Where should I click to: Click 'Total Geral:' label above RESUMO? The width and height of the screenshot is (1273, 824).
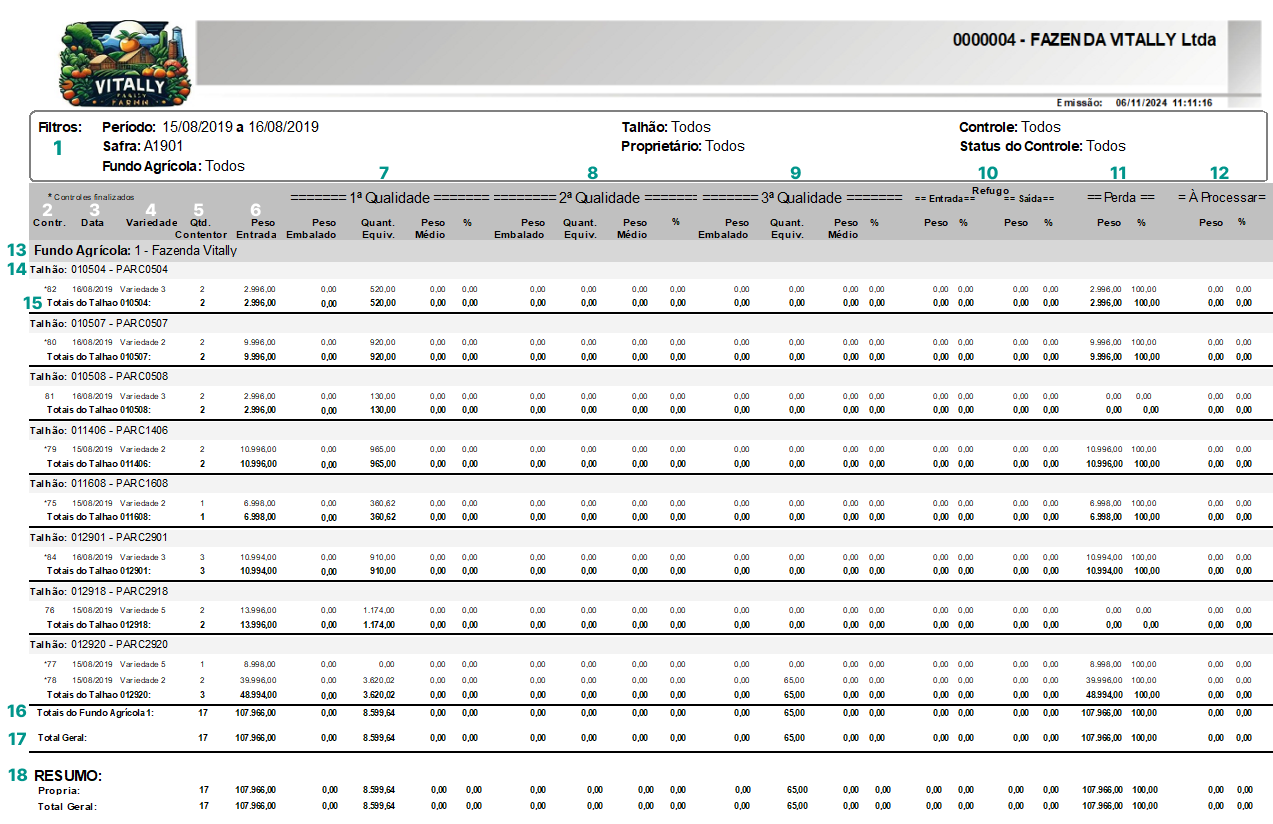click(x=62, y=738)
